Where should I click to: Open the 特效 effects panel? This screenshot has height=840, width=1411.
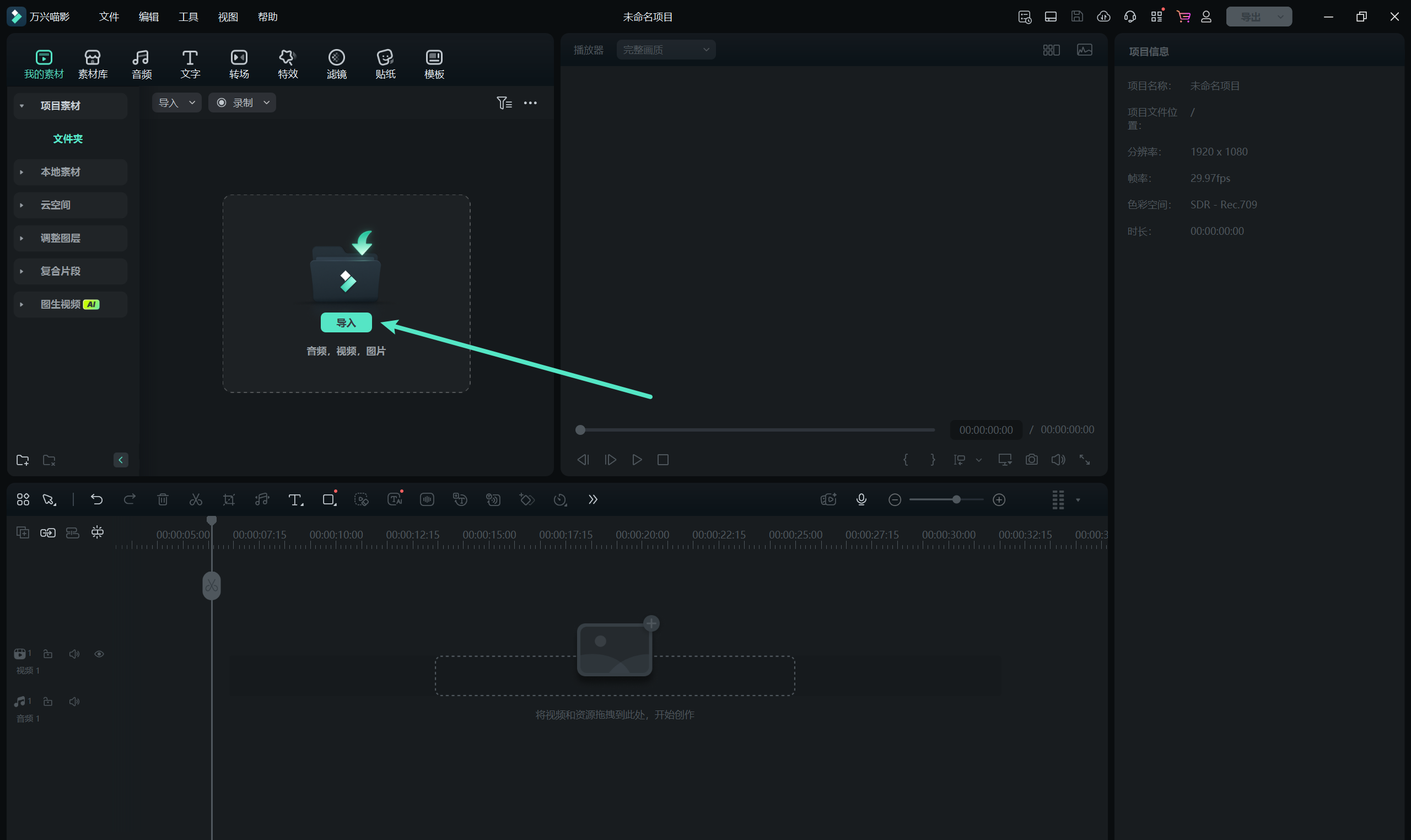[288, 64]
